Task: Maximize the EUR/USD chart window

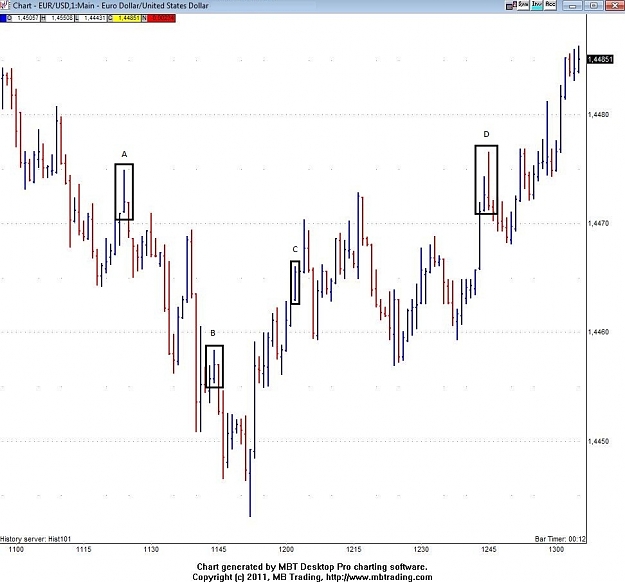Action: pyautogui.click(x=594, y=5)
